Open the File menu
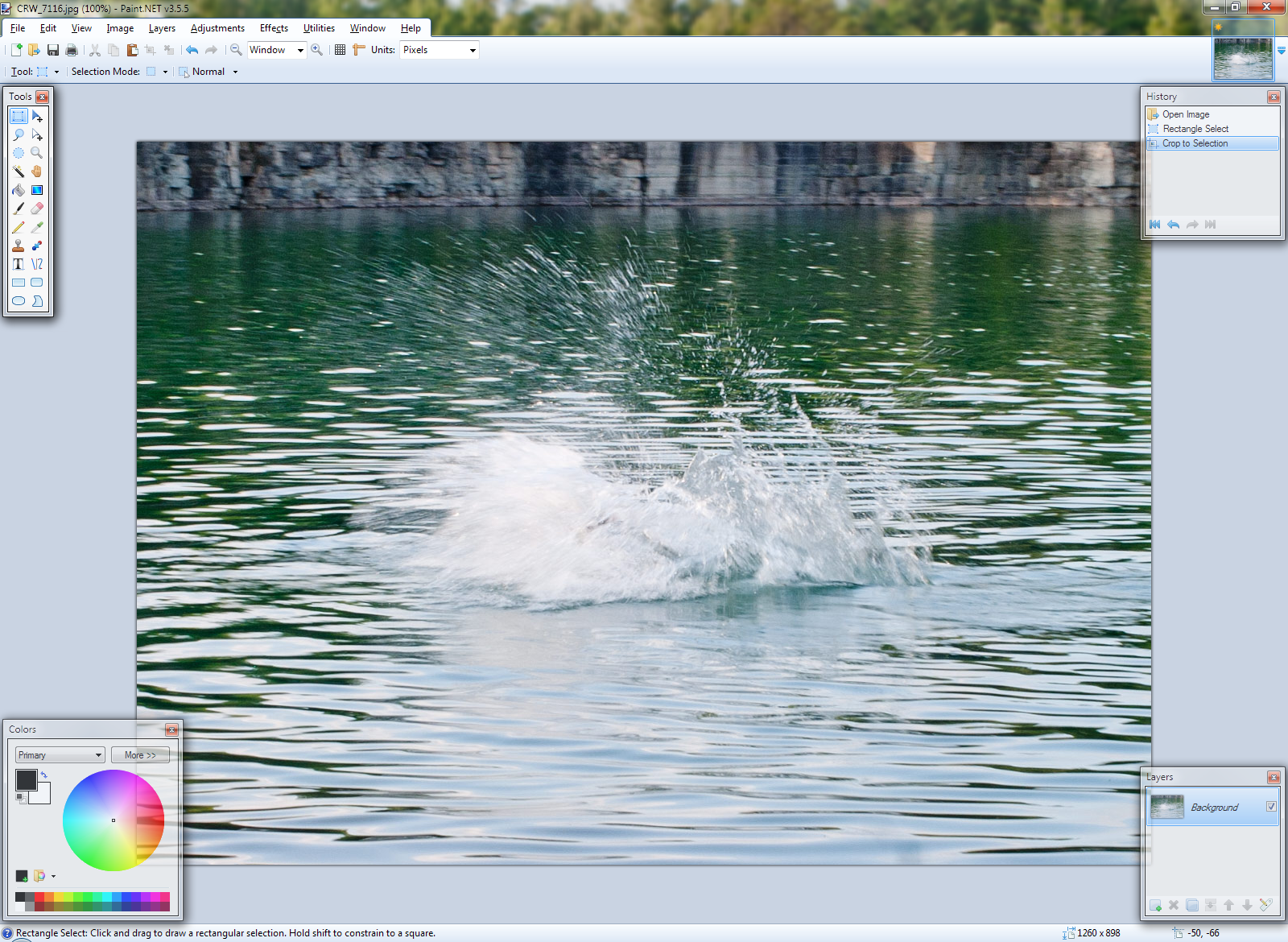 (18, 28)
